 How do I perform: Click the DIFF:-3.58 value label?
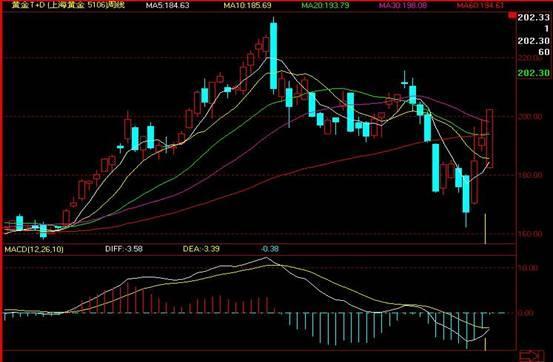124,249
